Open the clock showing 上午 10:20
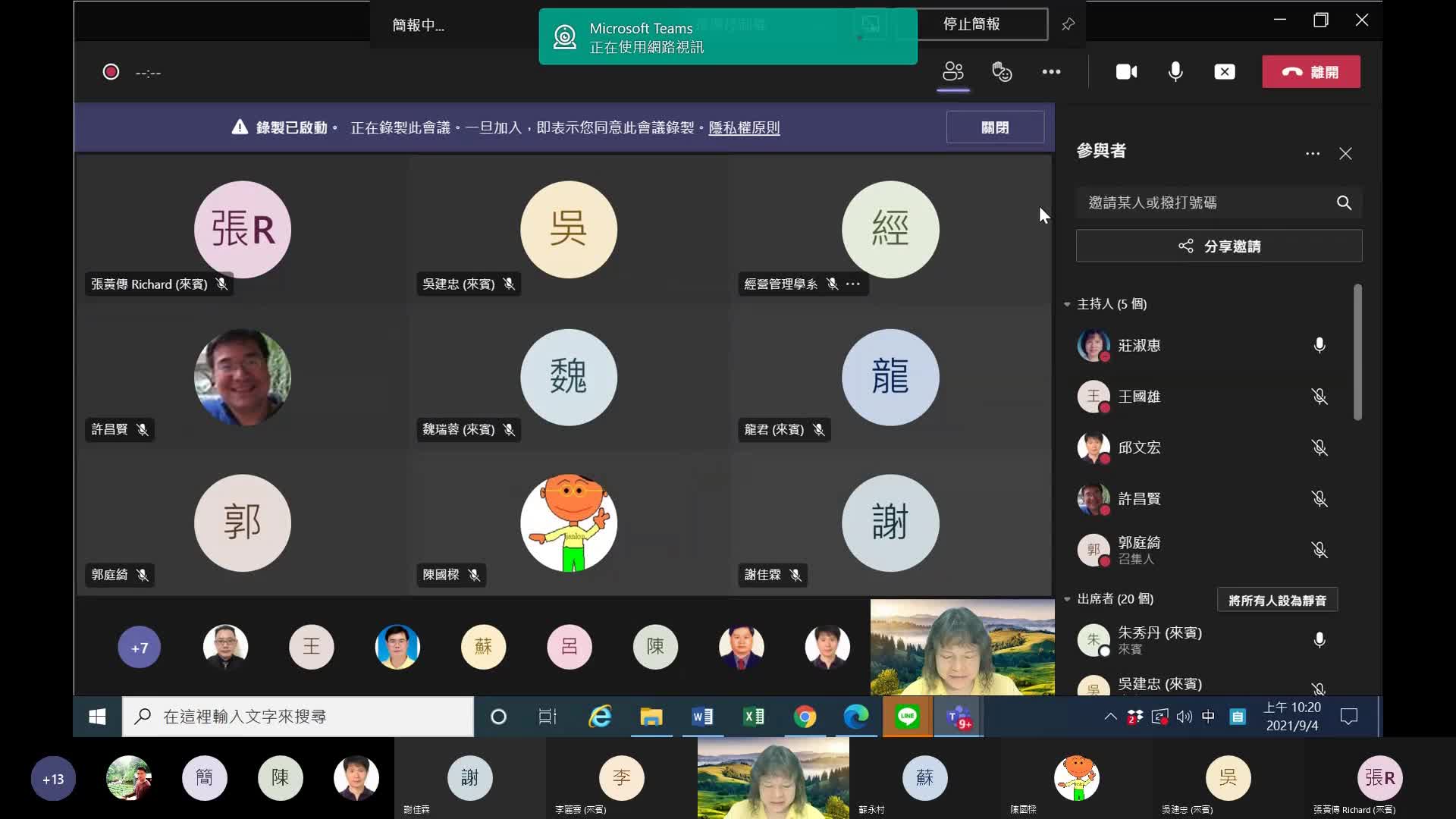Viewport: 1456px width, 819px height. [1292, 717]
